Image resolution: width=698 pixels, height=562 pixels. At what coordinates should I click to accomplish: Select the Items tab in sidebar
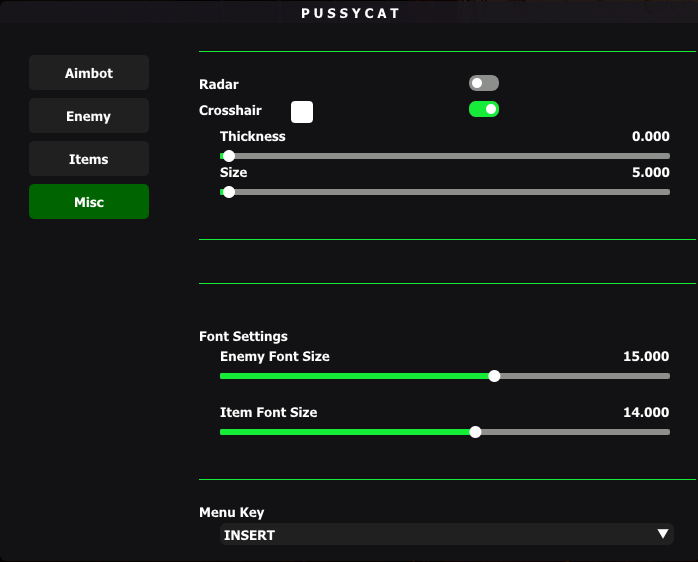pyautogui.click(x=89, y=159)
